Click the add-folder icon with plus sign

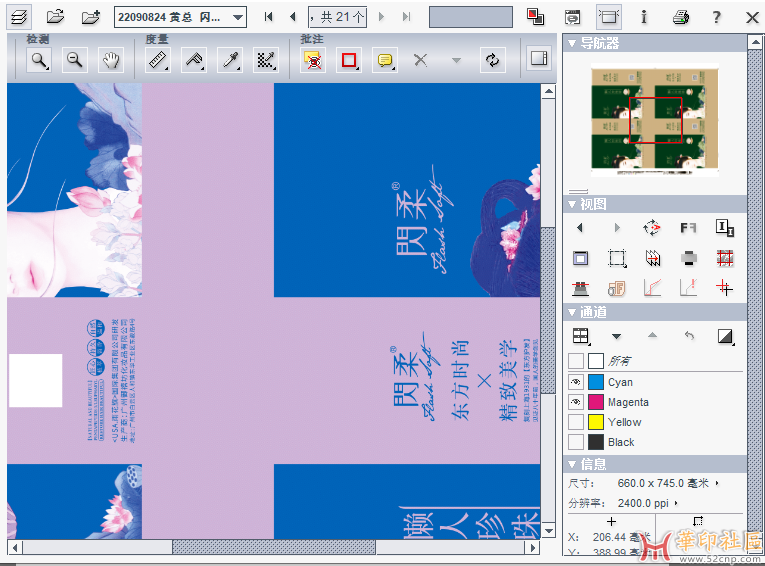(x=91, y=17)
